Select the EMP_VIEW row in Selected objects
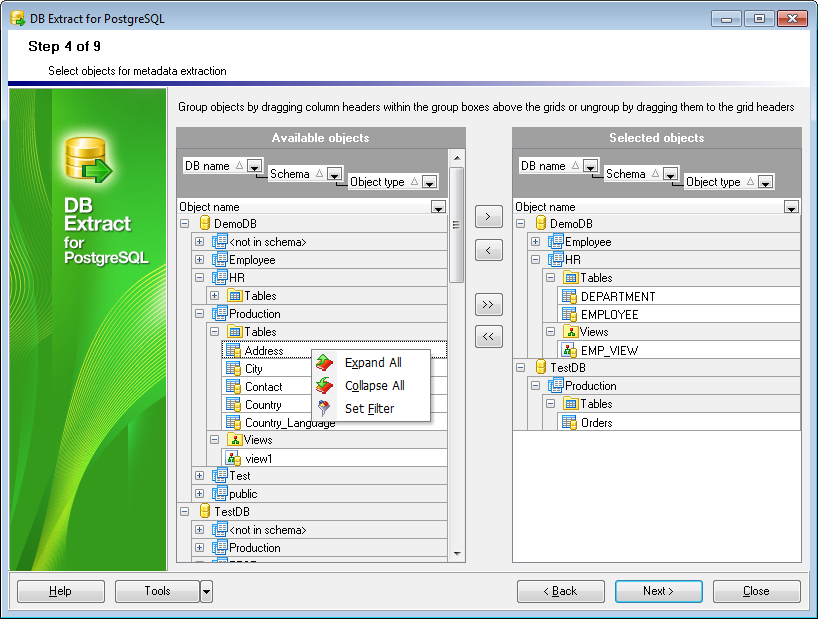The height and width of the screenshot is (619, 818). tap(678, 350)
